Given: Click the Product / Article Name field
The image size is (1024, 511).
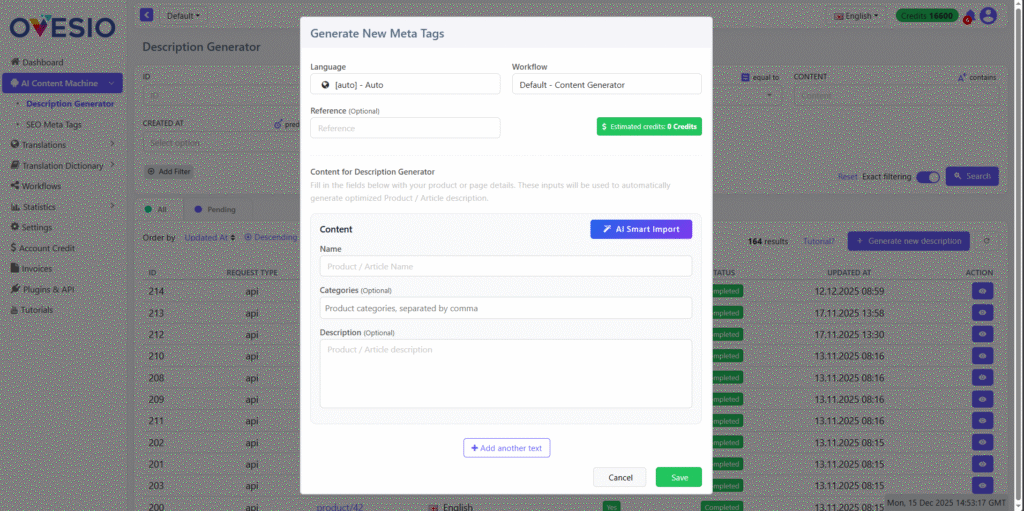Looking at the screenshot, I should [505, 266].
